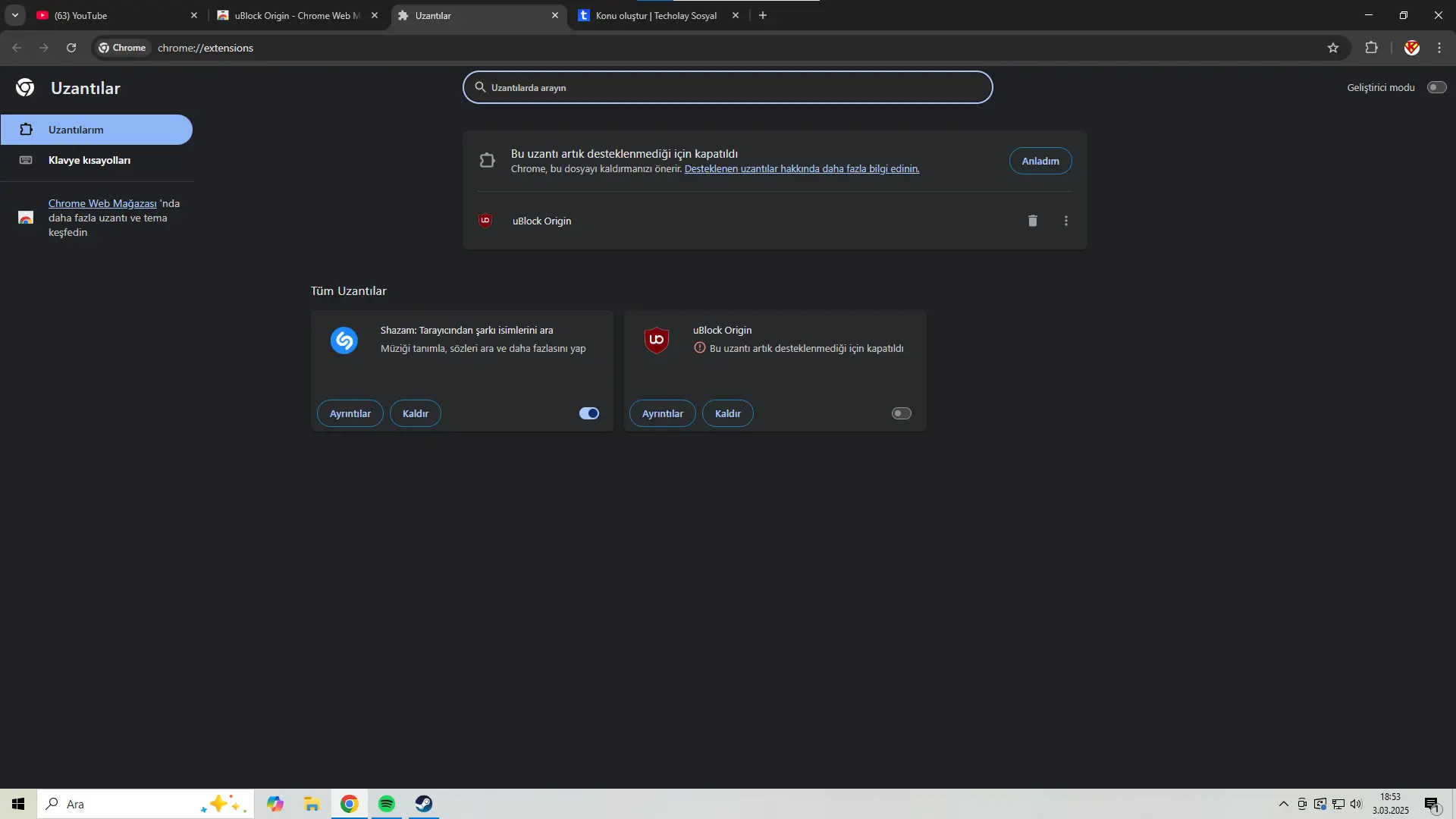Open the Windows Start menu
This screenshot has width=1456, height=819.
pyautogui.click(x=18, y=804)
